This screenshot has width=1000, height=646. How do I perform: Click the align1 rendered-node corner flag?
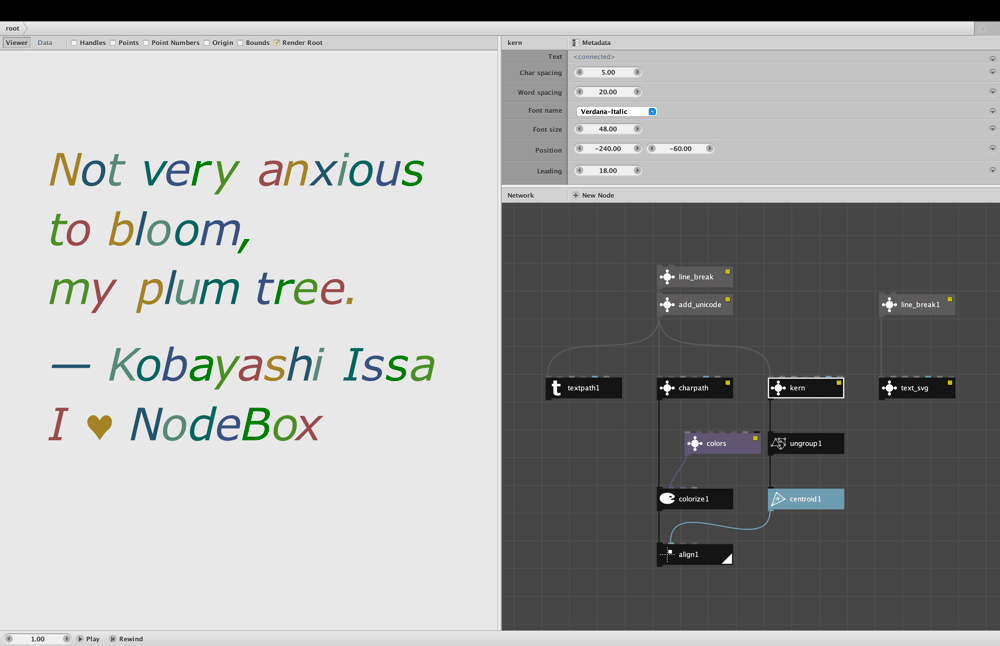(x=728, y=559)
